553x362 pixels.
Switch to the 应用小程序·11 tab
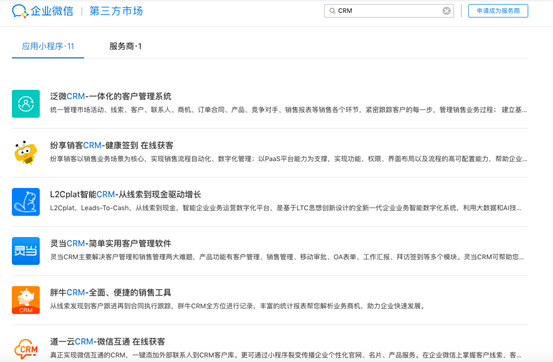[48, 46]
